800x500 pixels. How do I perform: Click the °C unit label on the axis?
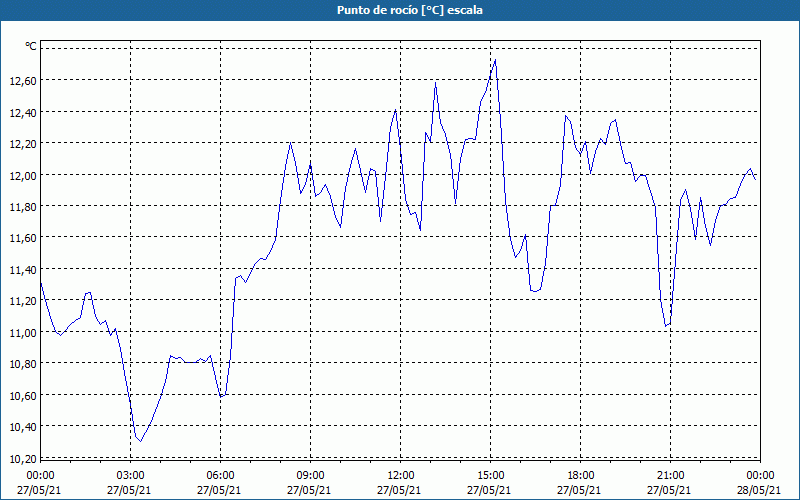point(31,46)
